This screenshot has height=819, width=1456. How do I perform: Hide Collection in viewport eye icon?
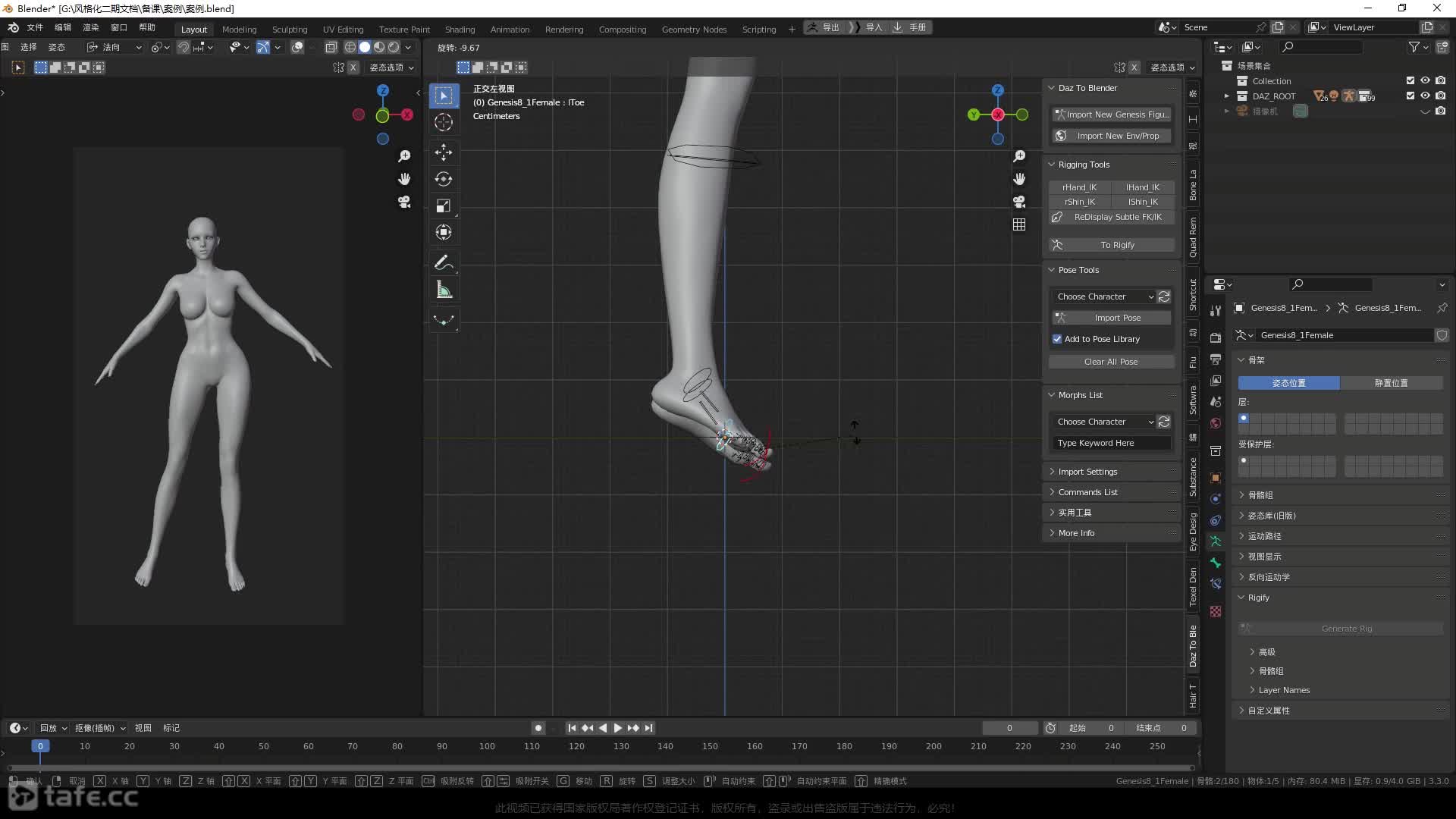(1425, 80)
